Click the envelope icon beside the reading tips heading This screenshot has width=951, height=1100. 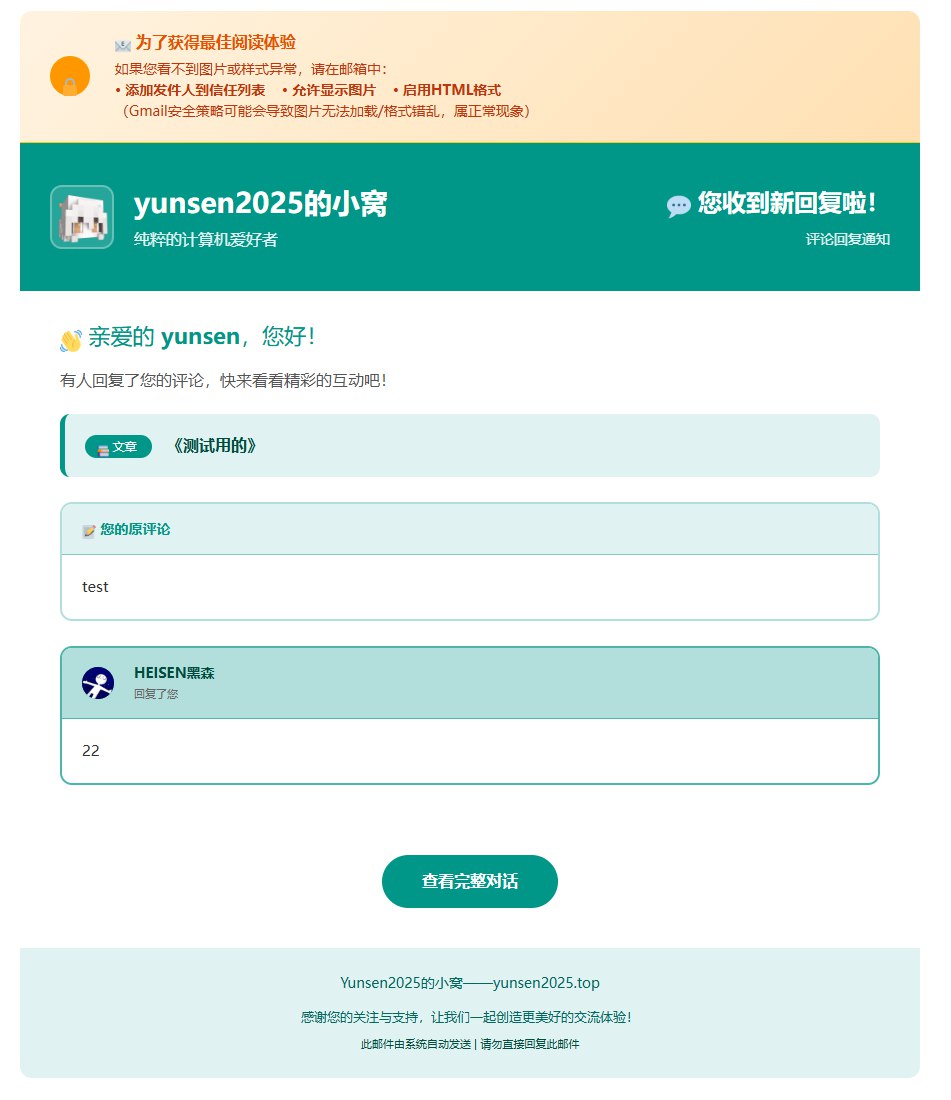123,45
